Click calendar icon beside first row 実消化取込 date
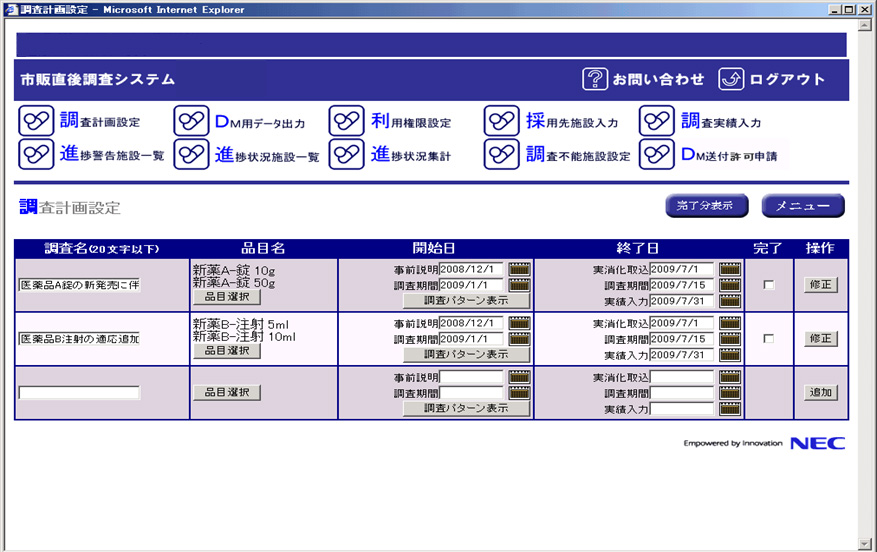Viewport: 877px width, 552px height. click(x=729, y=269)
